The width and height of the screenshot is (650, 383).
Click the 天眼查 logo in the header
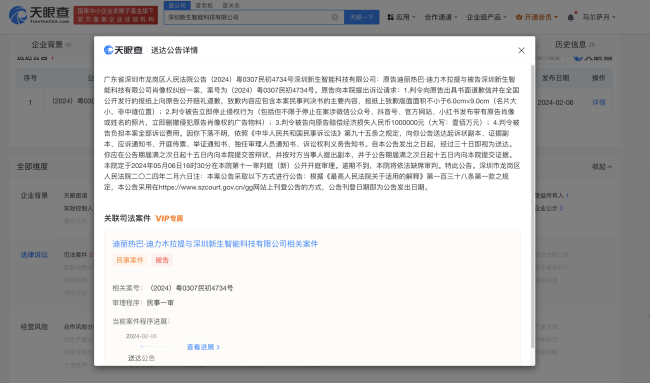click(x=39, y=15)
